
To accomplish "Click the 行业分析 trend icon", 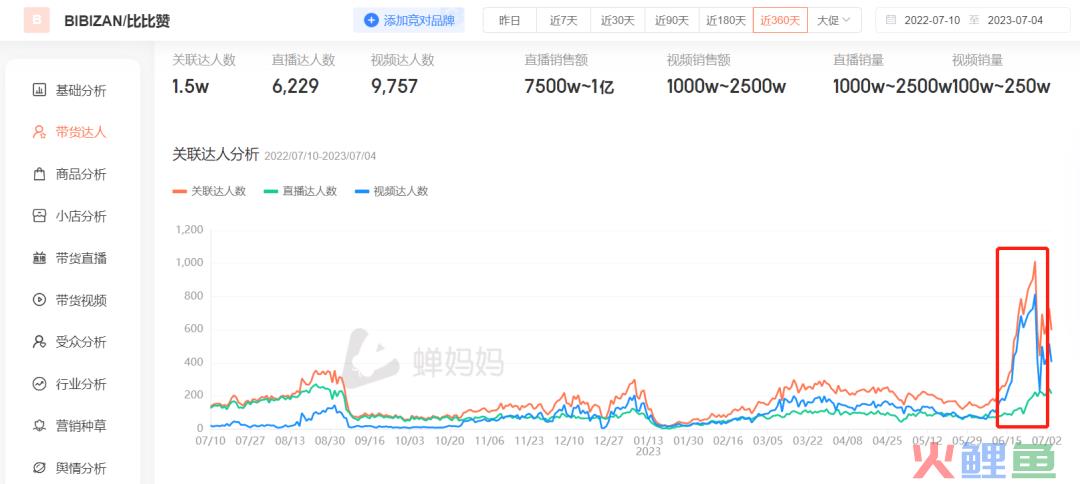I will (40, 384).
